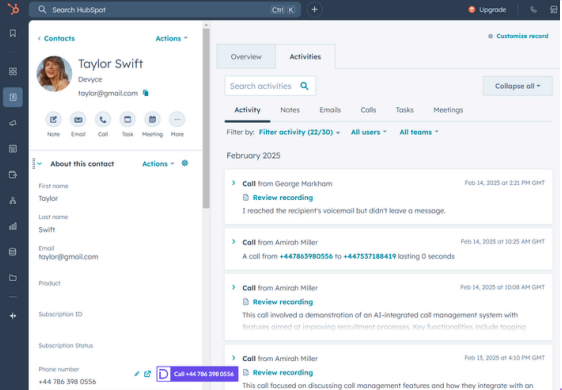Open the bookmarks icon in sidebar
Image resolution: width=562 pixels, height=390 pixels.
click(x=13, y=33)
